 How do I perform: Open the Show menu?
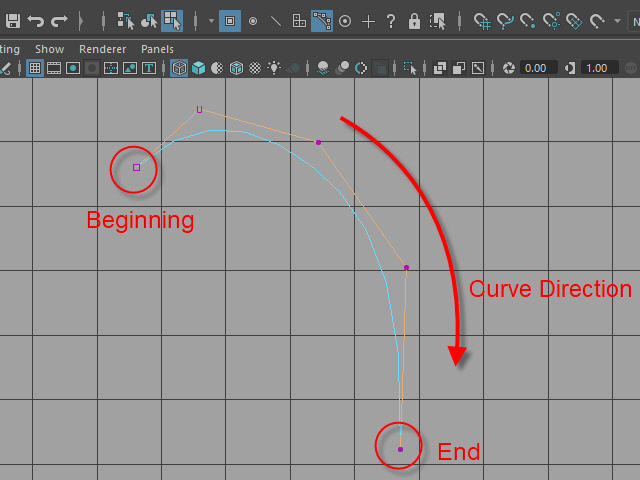tap(49, 48)
